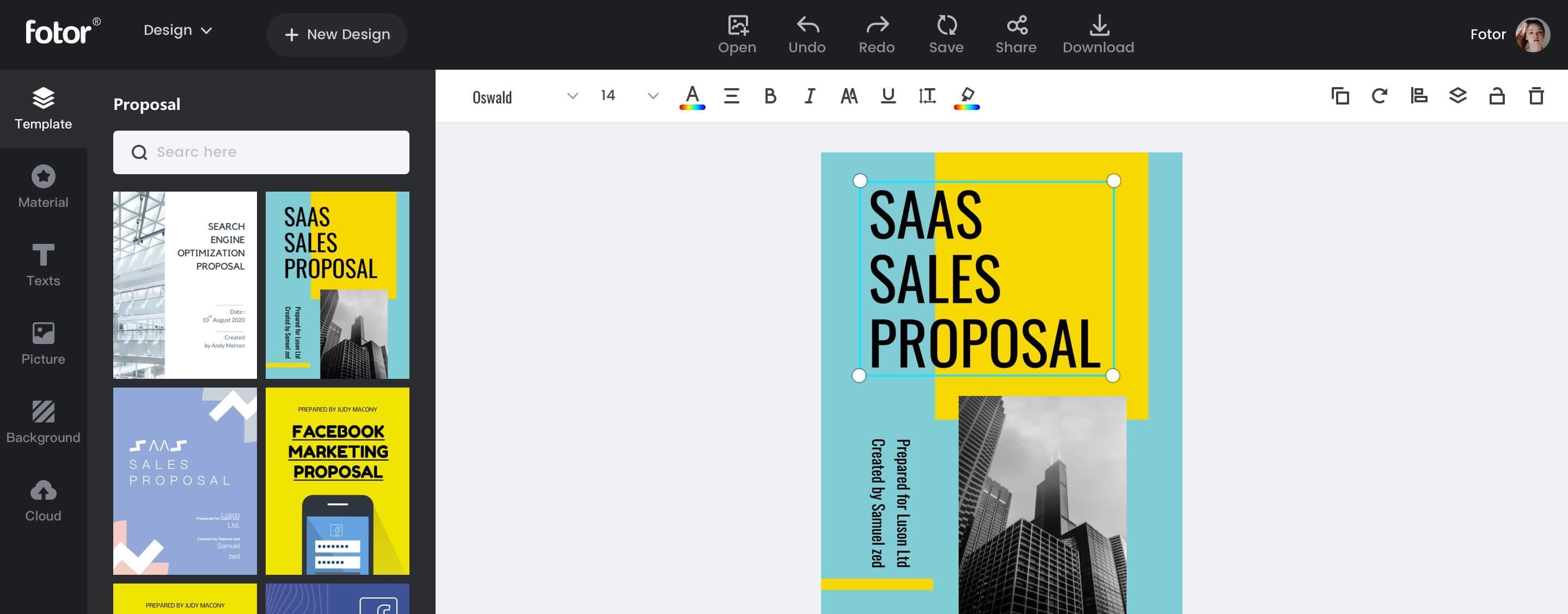
Task: Toggle bold formatting on the text
Action: pyautogui.click(x=770, y=96)
